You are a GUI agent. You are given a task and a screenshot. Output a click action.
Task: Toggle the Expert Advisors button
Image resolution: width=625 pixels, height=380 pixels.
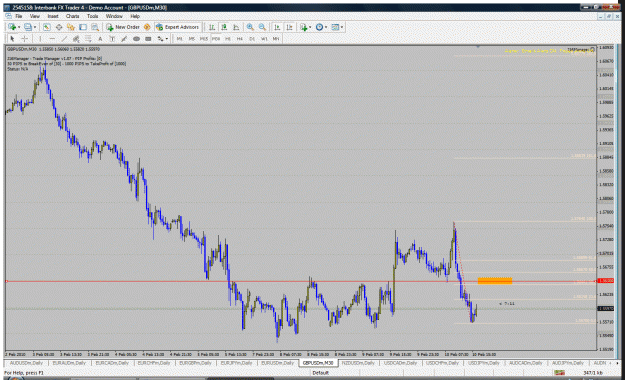(x=177, y=27)
